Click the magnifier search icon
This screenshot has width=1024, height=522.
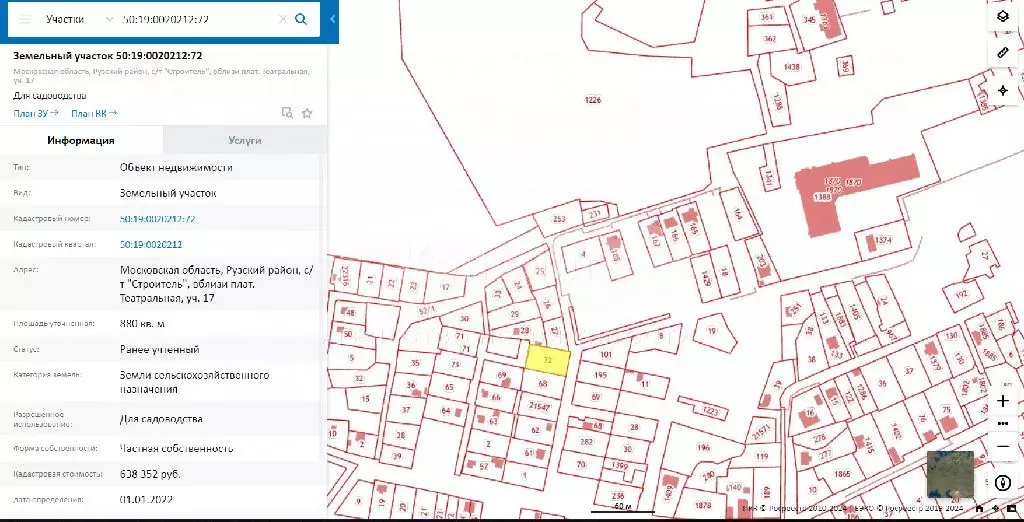301,19
